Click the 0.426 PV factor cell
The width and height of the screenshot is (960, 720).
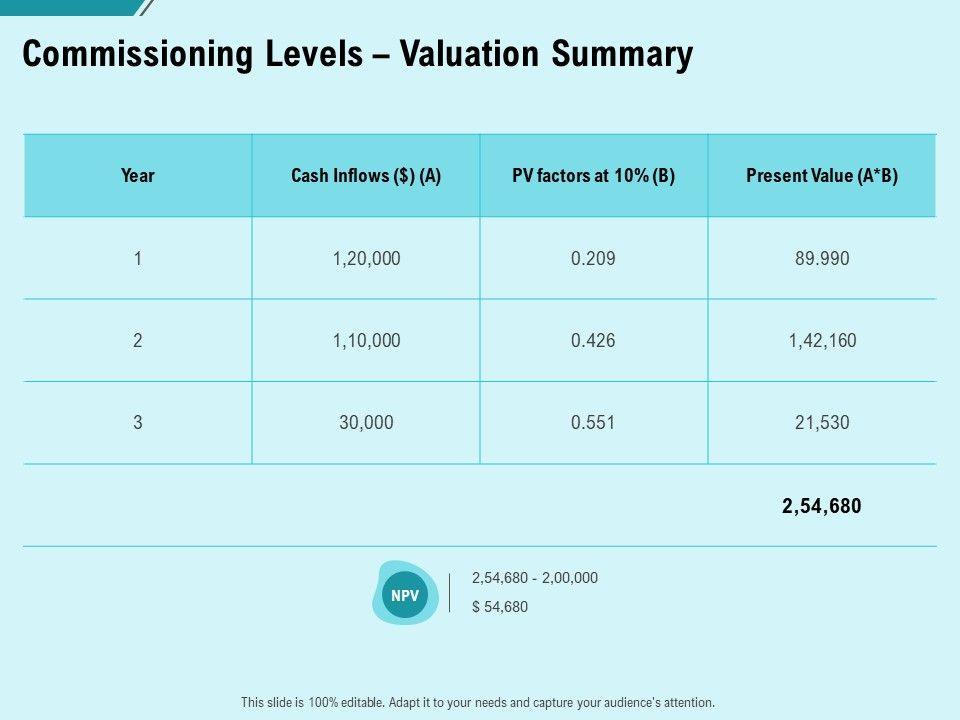point(593,341)
